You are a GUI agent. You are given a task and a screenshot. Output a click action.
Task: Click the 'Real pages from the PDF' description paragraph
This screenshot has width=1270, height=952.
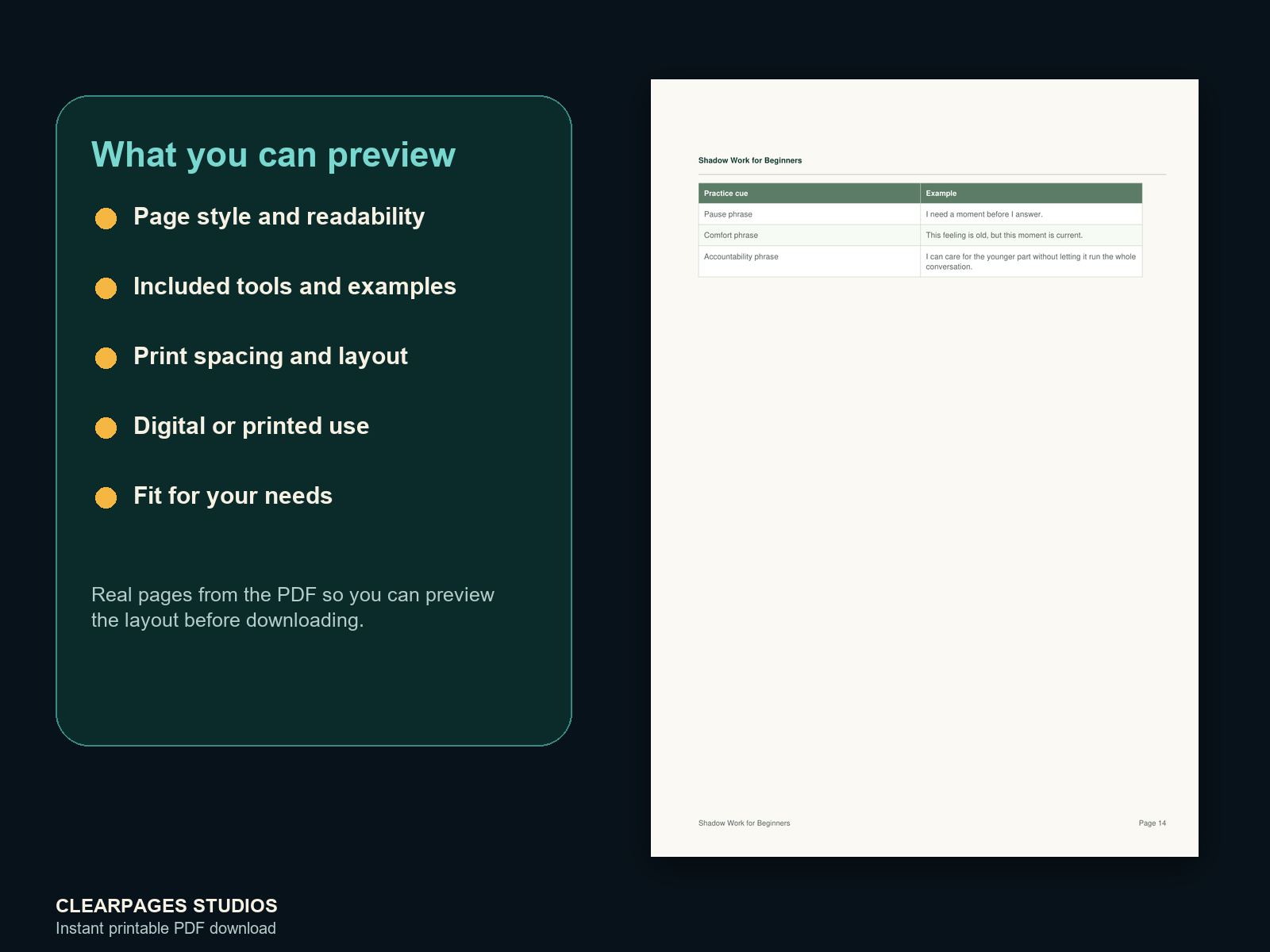pos(293,607)
